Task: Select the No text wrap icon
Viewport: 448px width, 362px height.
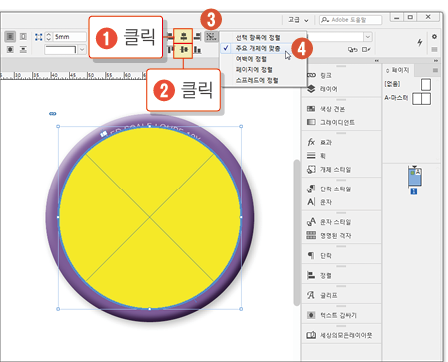Action: point(10,36)
